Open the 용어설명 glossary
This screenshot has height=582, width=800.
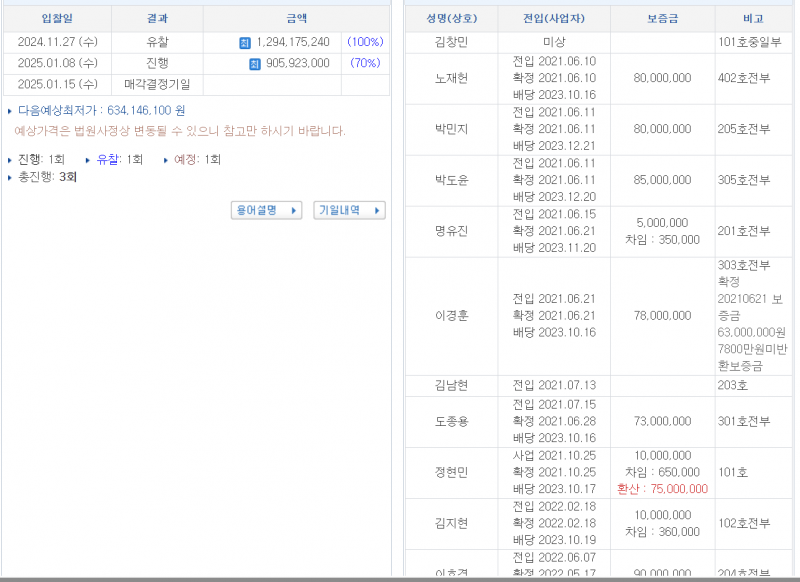point(267,210)
